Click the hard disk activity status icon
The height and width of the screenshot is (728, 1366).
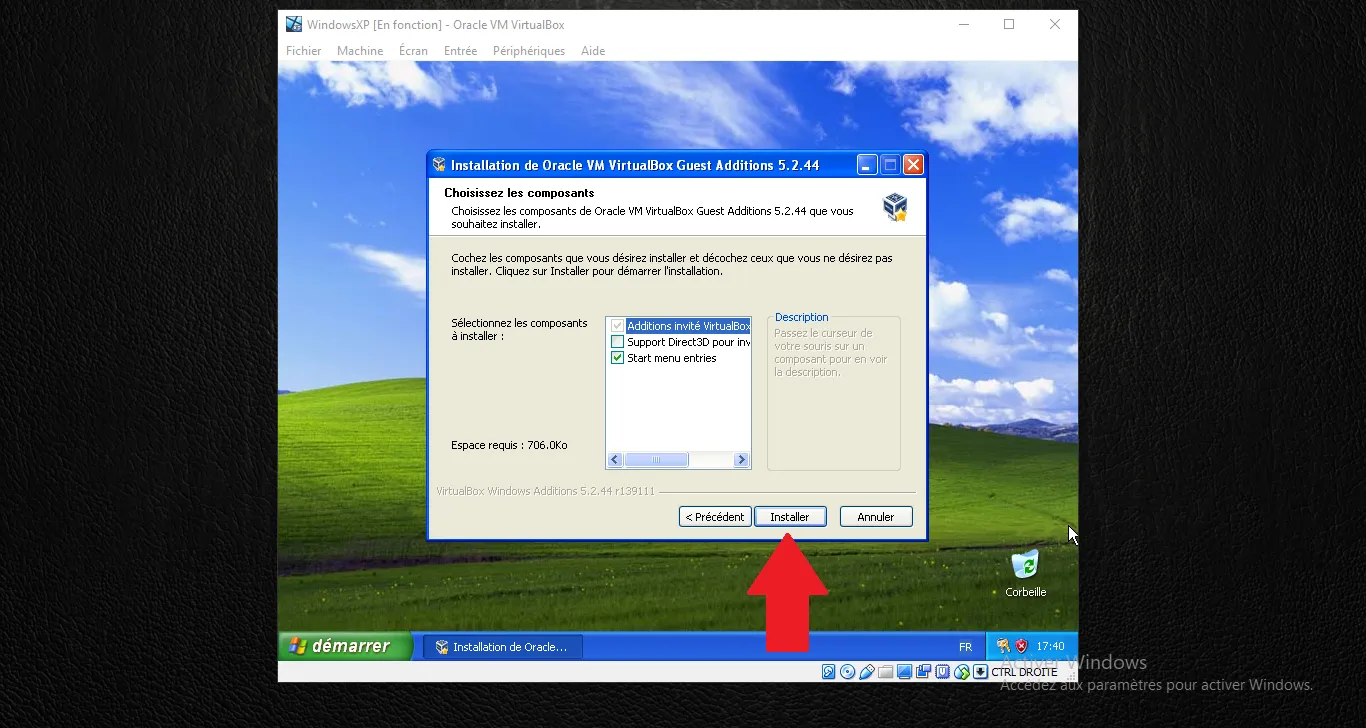829,672
